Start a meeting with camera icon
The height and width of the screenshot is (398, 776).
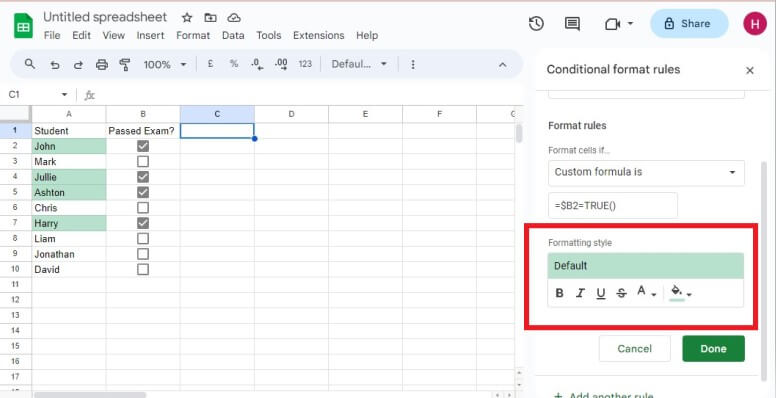point(613,24)
